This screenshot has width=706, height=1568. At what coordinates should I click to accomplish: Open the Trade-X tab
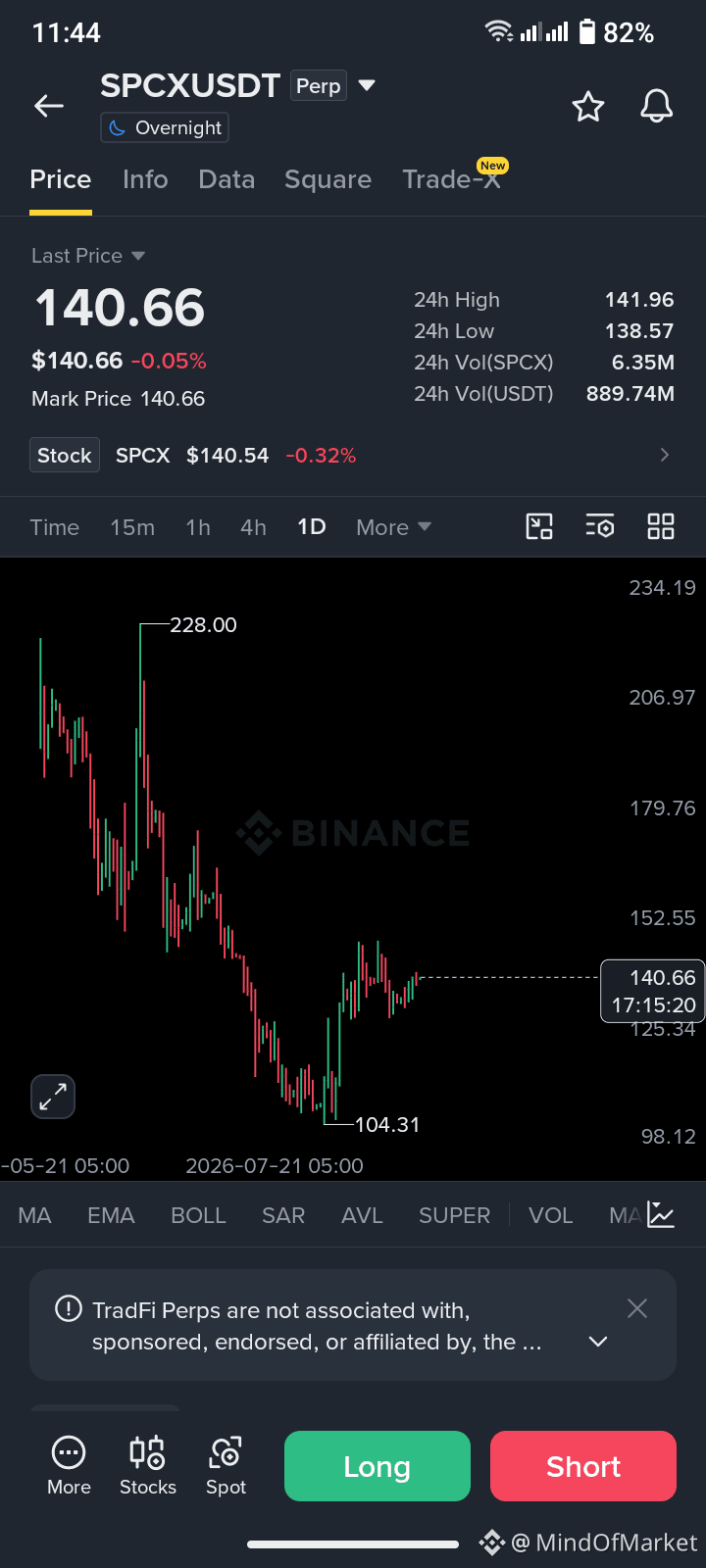tap(452, 179)
